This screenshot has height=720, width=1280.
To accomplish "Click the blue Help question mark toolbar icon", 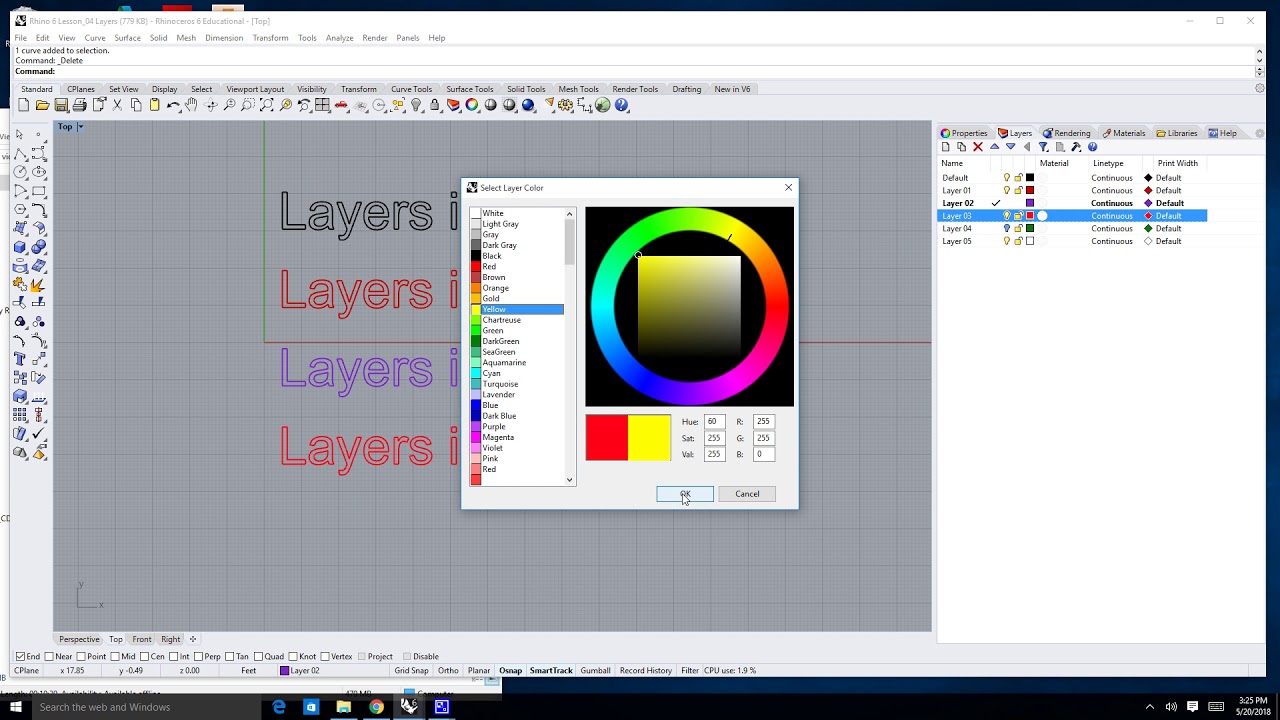I will tap(621, 105).
